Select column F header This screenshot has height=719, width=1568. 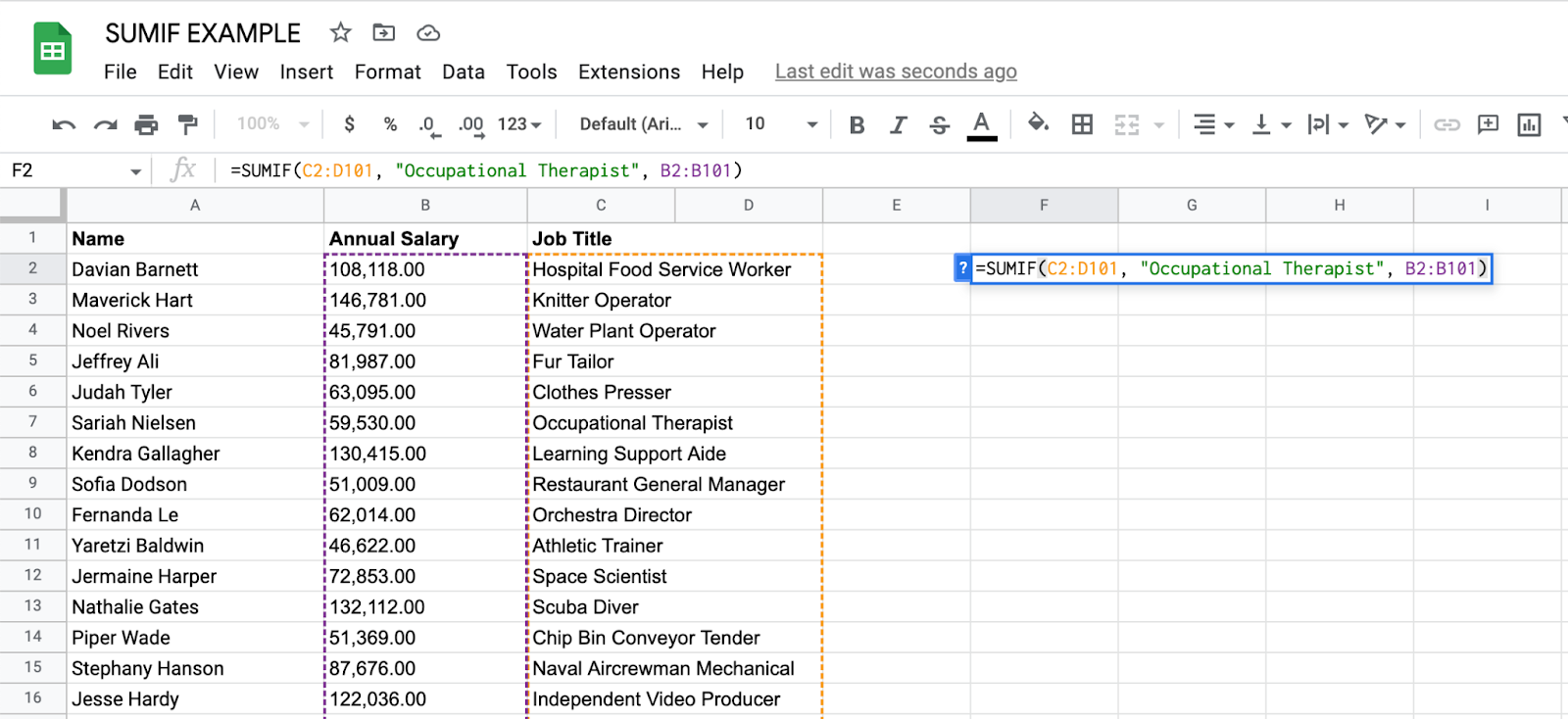tap(1044, 206)
